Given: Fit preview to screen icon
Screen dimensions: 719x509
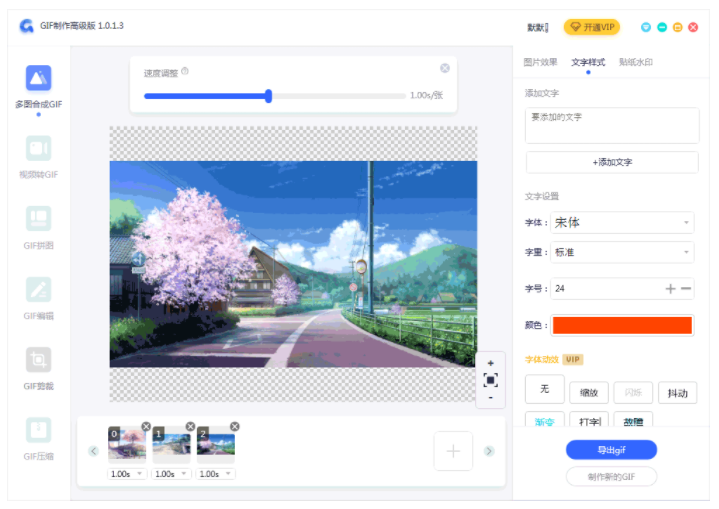Looking at the screenshot, I should click(491, 380).
